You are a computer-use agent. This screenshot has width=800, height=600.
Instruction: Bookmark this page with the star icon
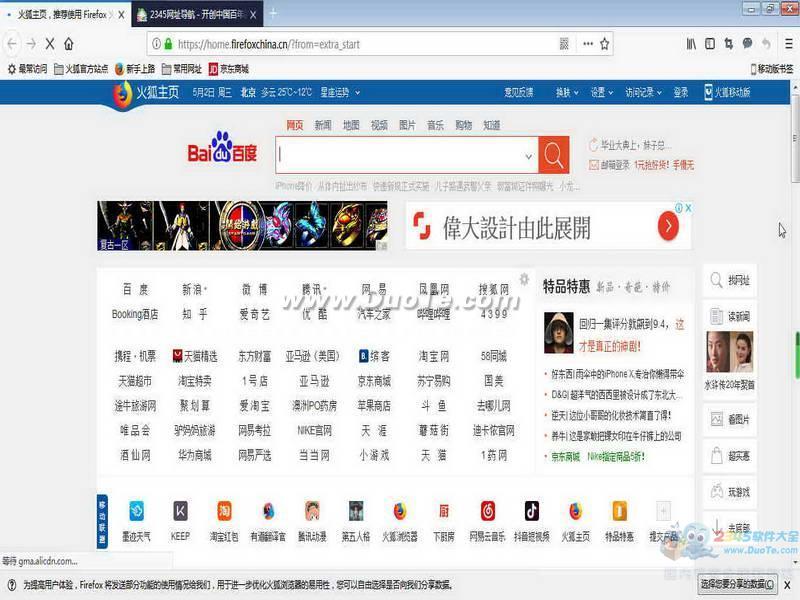[605, 44]
